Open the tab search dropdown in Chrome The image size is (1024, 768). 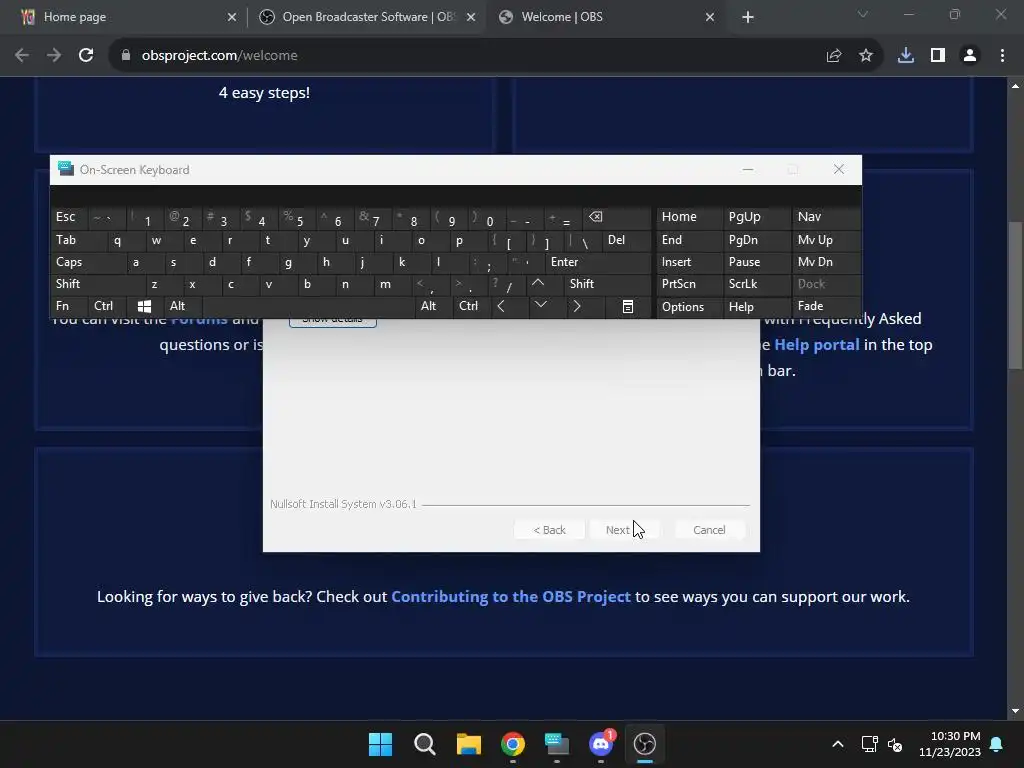coord(863,14)
